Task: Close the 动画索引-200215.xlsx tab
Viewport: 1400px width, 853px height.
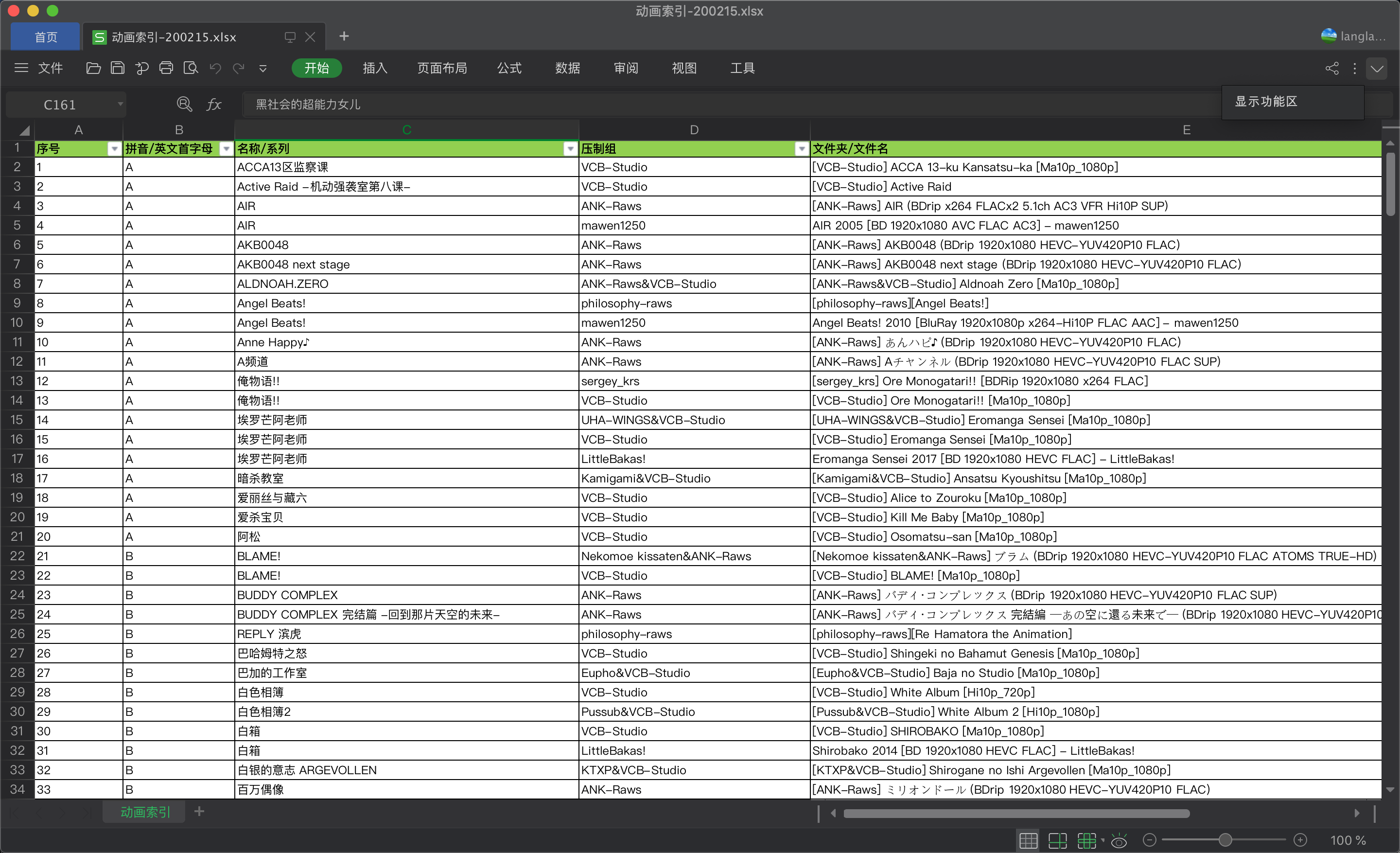Action: point(310,37)
